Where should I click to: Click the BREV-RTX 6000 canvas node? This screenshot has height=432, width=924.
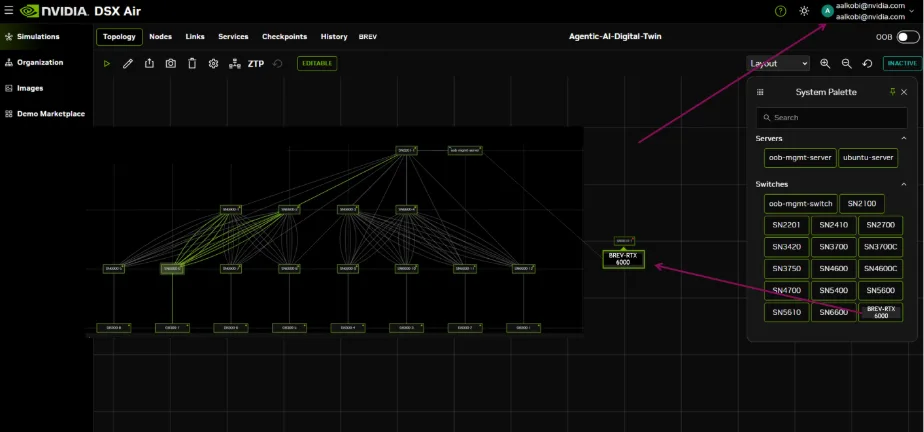(623, 259)
